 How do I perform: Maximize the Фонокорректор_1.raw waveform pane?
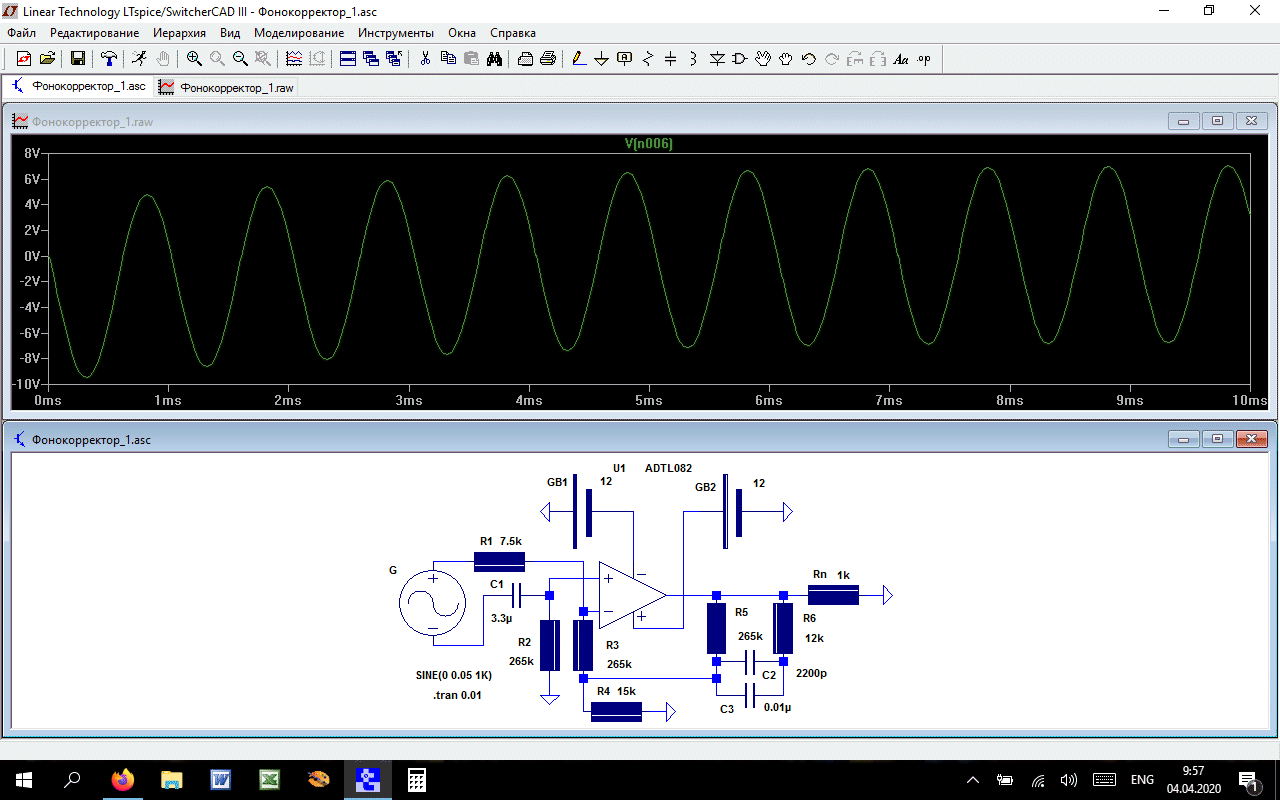[1217, 121]
